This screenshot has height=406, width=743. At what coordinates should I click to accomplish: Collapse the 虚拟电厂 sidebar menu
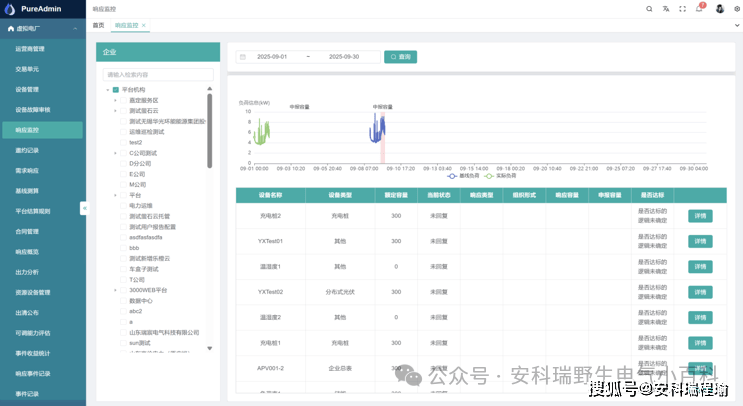[x=75, y=29]
